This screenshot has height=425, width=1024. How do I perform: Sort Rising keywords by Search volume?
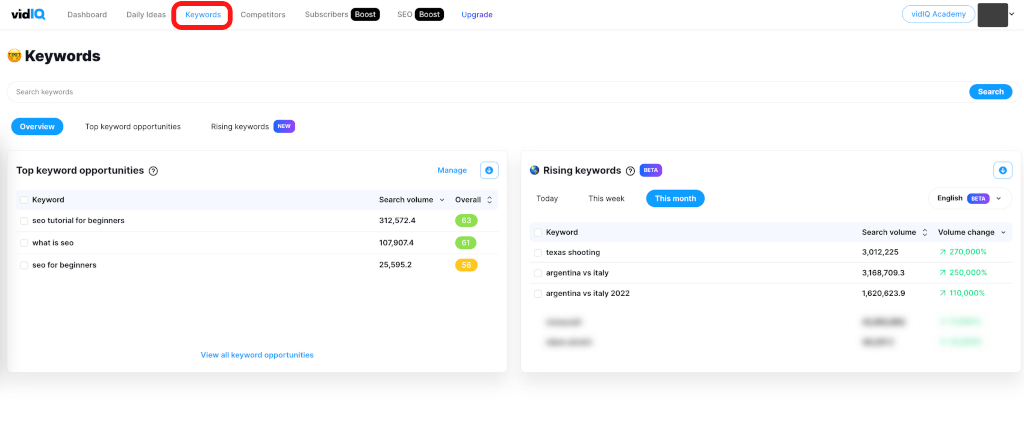[x=895, y=232]
